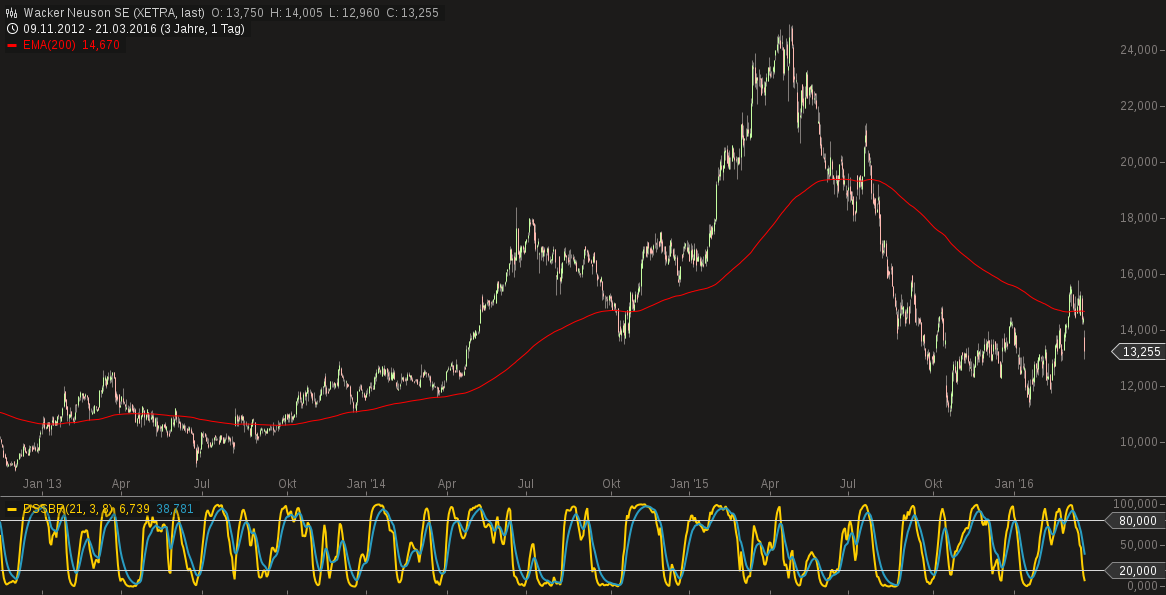The width and height of the screenshot is (1166, 595).
Task: Select the Wacker Neuson SE chart title
Action: coord(78,12)
